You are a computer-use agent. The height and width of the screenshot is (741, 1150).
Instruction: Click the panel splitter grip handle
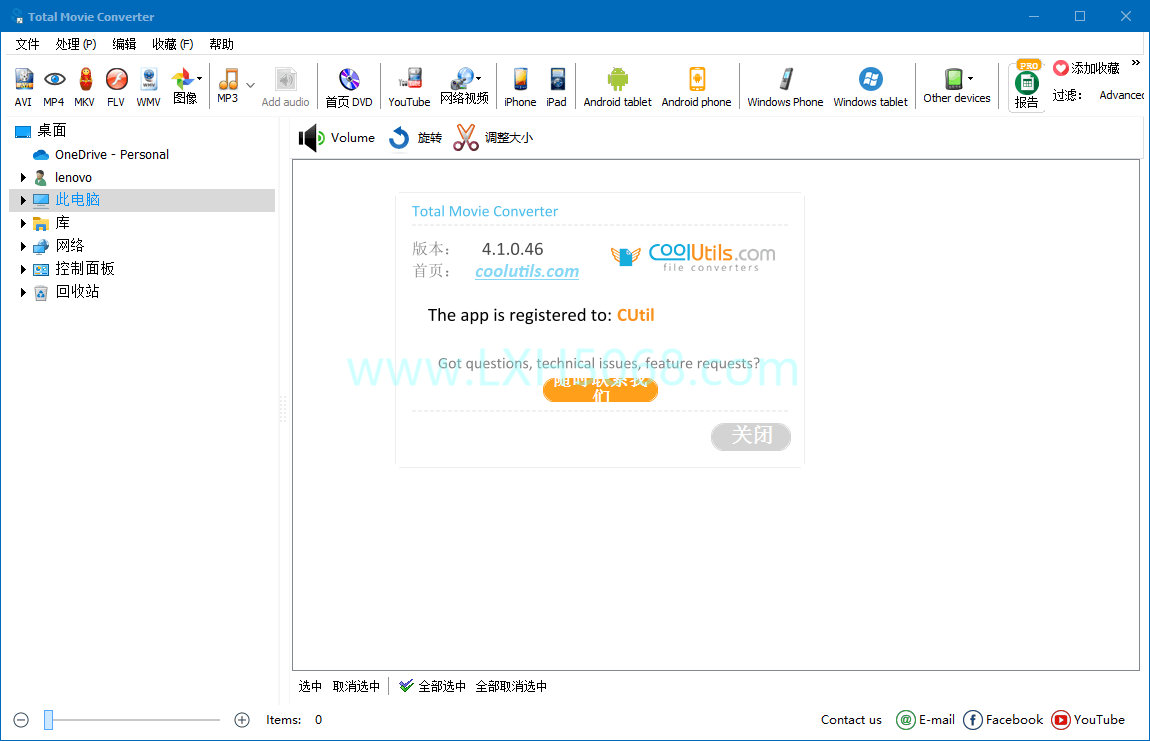[x=283, y=409]
